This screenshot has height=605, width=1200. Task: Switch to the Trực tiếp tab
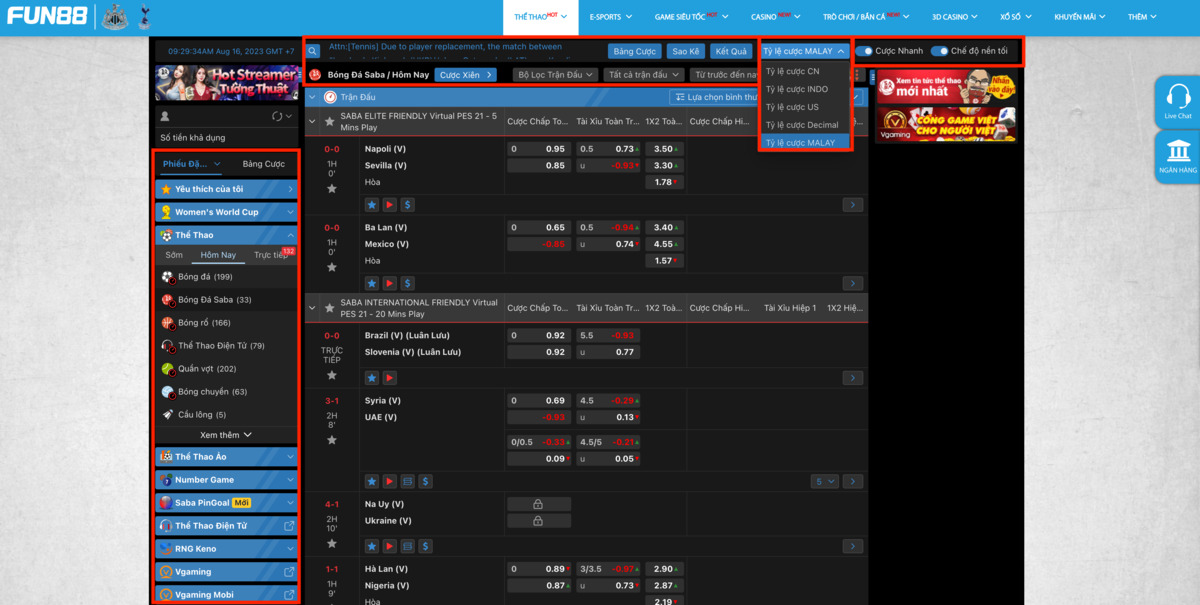[271, 255]
